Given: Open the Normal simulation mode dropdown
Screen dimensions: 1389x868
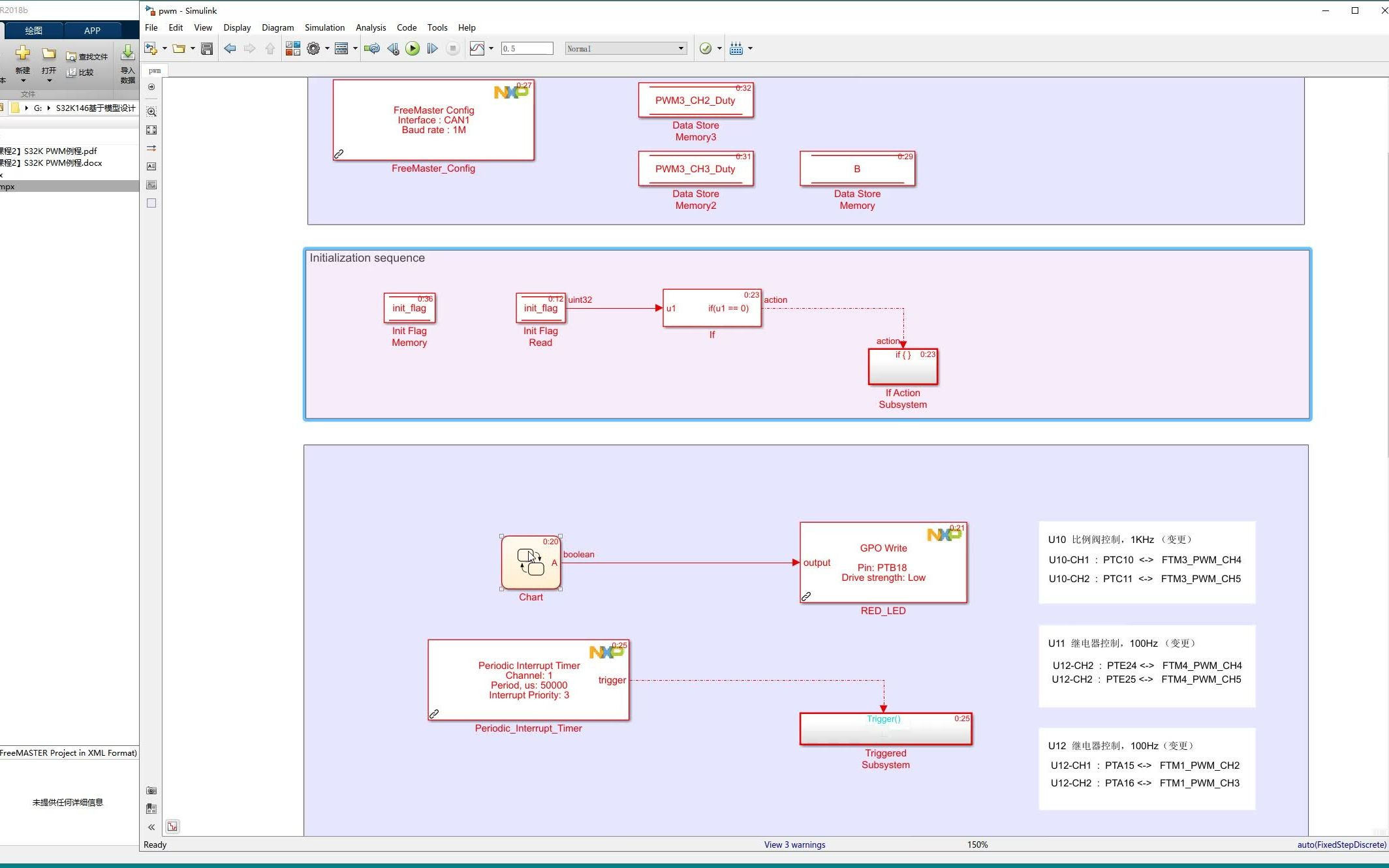Looking at the screenshot, I should tap(625, 48).
